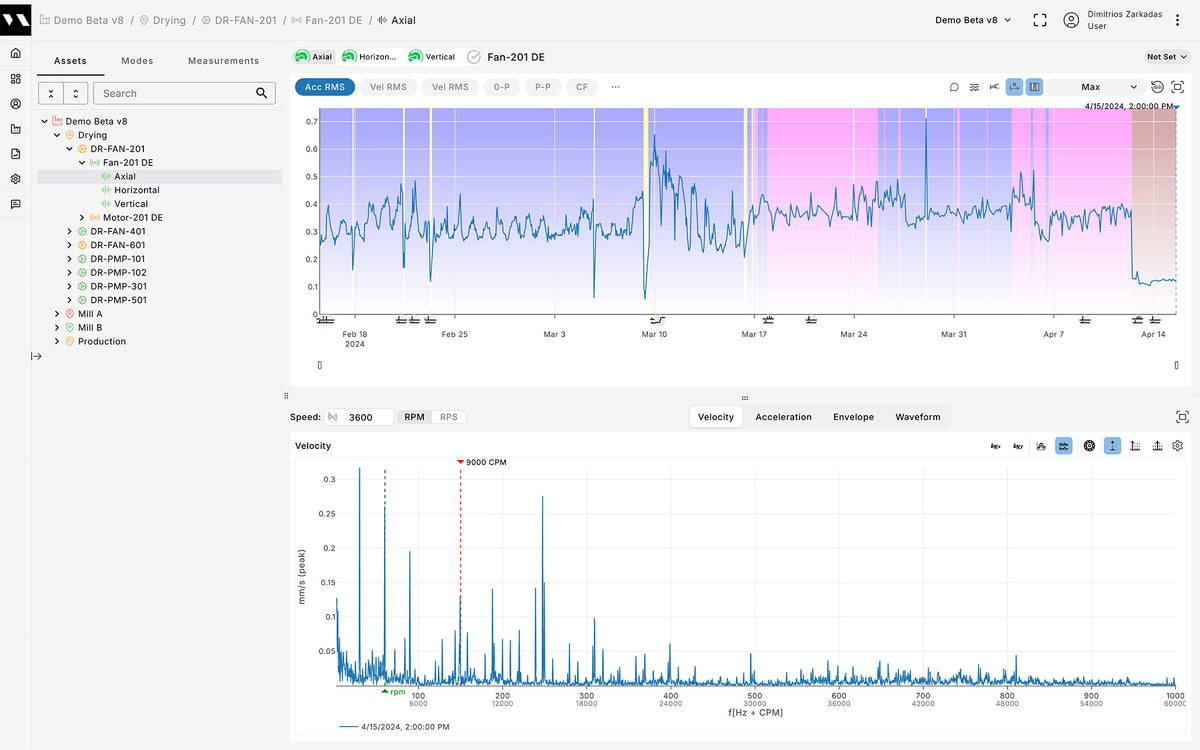Select the Velocity spectrum tab
This screenshot has width=1200, height=750.
716,417
